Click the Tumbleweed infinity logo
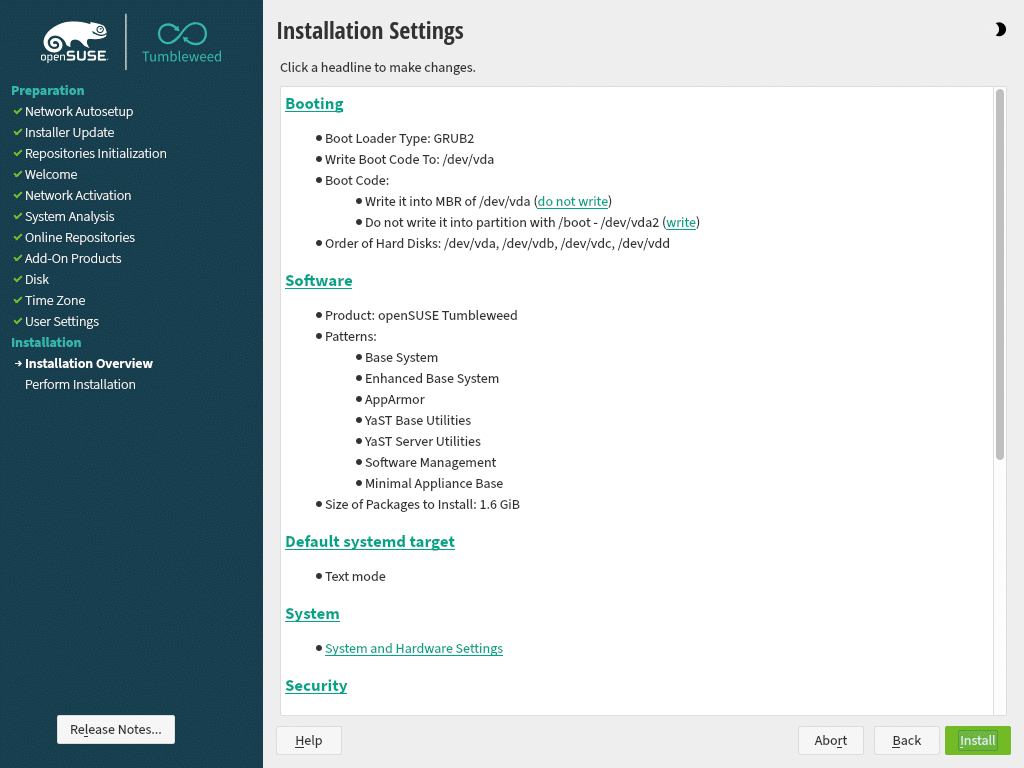1024x768 pixels. tap(182, 34)
